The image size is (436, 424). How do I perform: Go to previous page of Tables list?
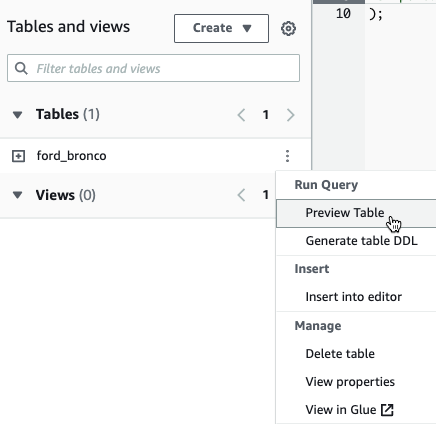click(241, 115)
